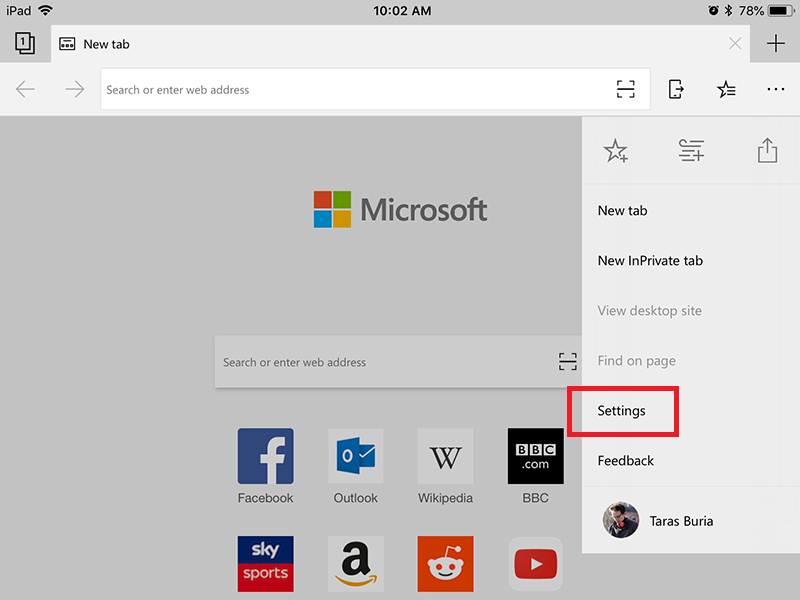Choose Find on page option

tap(691, 361)
